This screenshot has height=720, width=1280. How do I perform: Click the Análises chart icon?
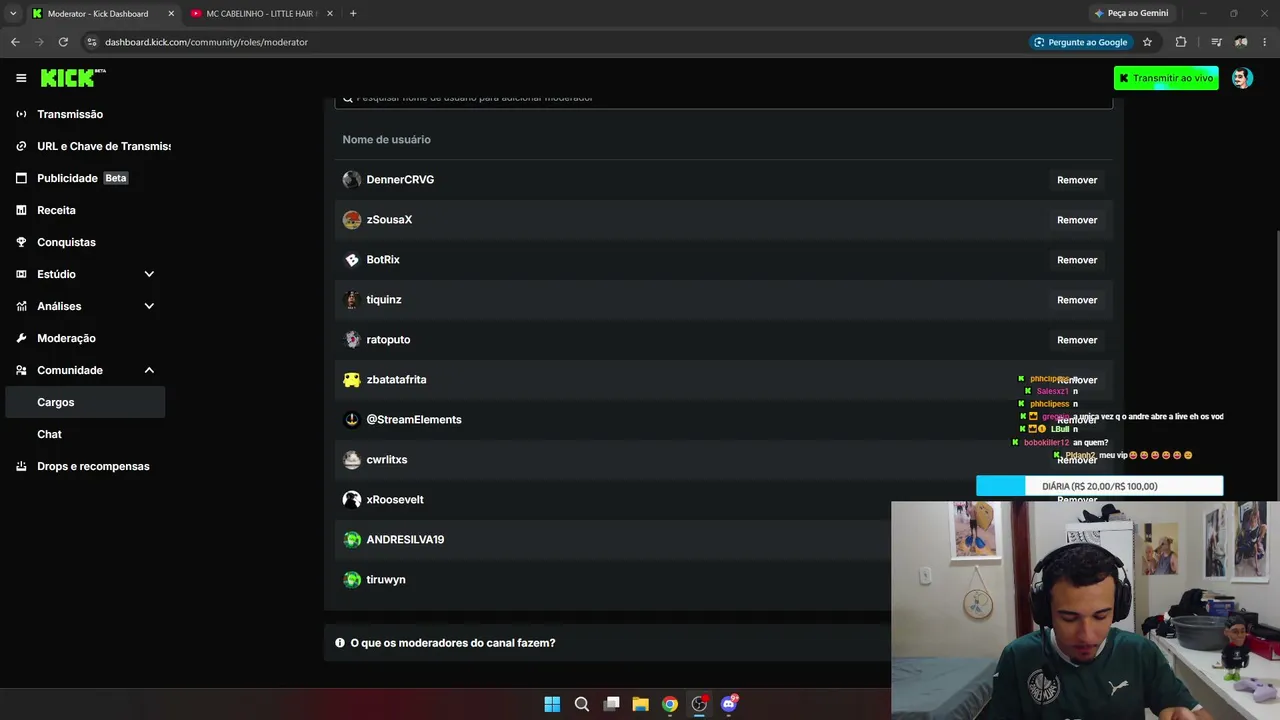(21, 306)
